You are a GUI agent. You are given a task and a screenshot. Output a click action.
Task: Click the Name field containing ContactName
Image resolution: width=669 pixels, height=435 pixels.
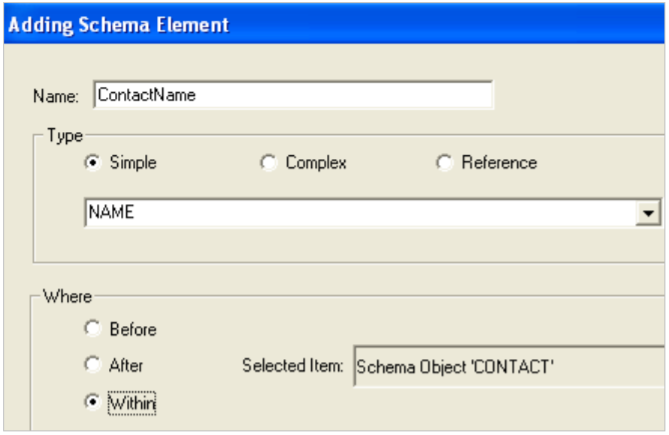292,95
